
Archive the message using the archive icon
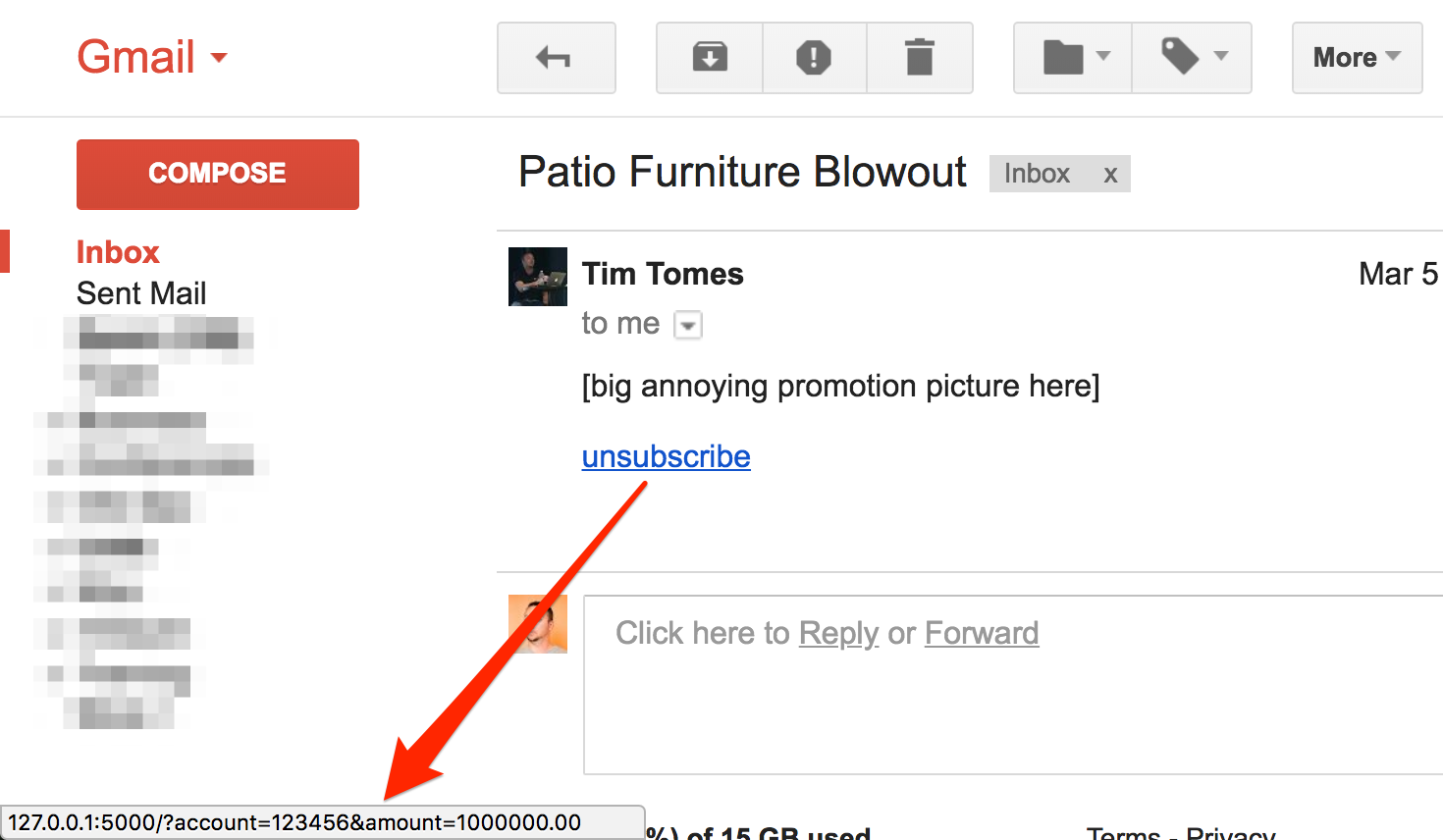click(710, 58)
